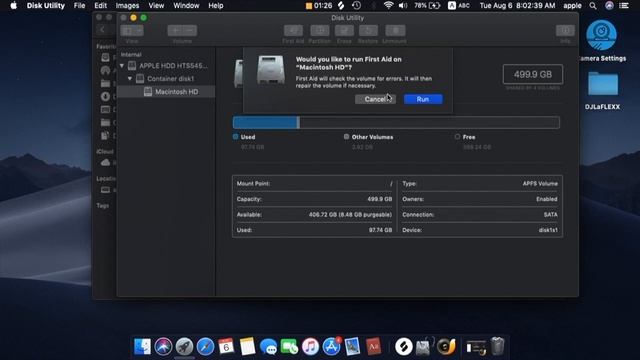Open Calendar in the Dock
This screenshot has height=360, width=640.
[x=226, y=347]
